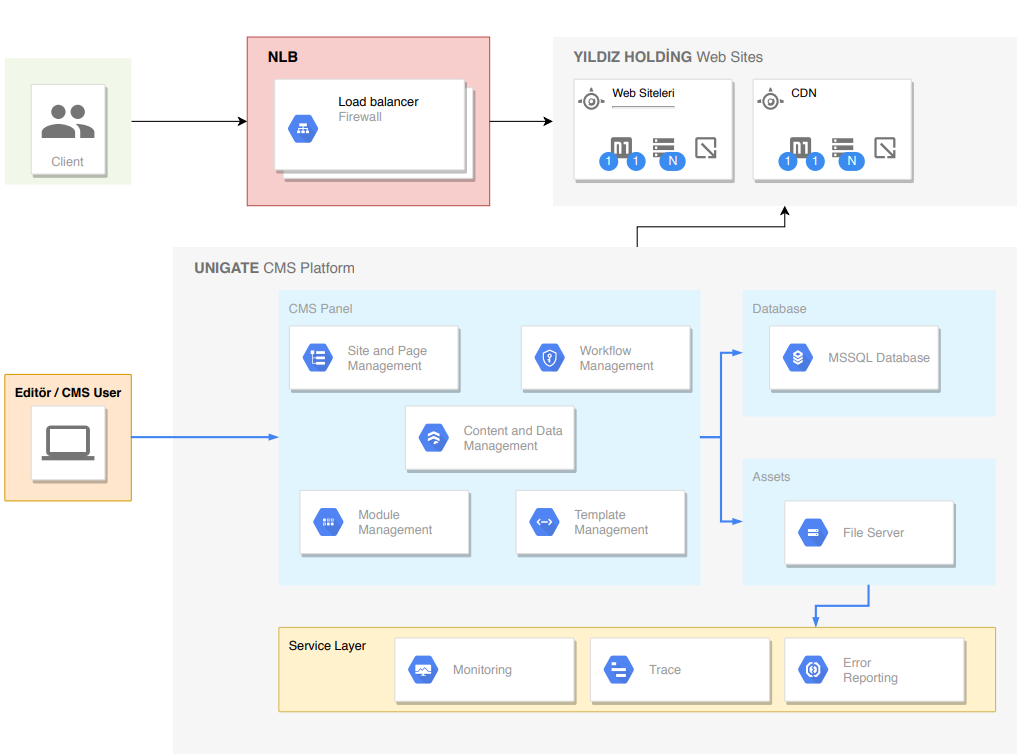Click the "YILDIZ HOLDİNG Web Sites" title

point(668,57)
